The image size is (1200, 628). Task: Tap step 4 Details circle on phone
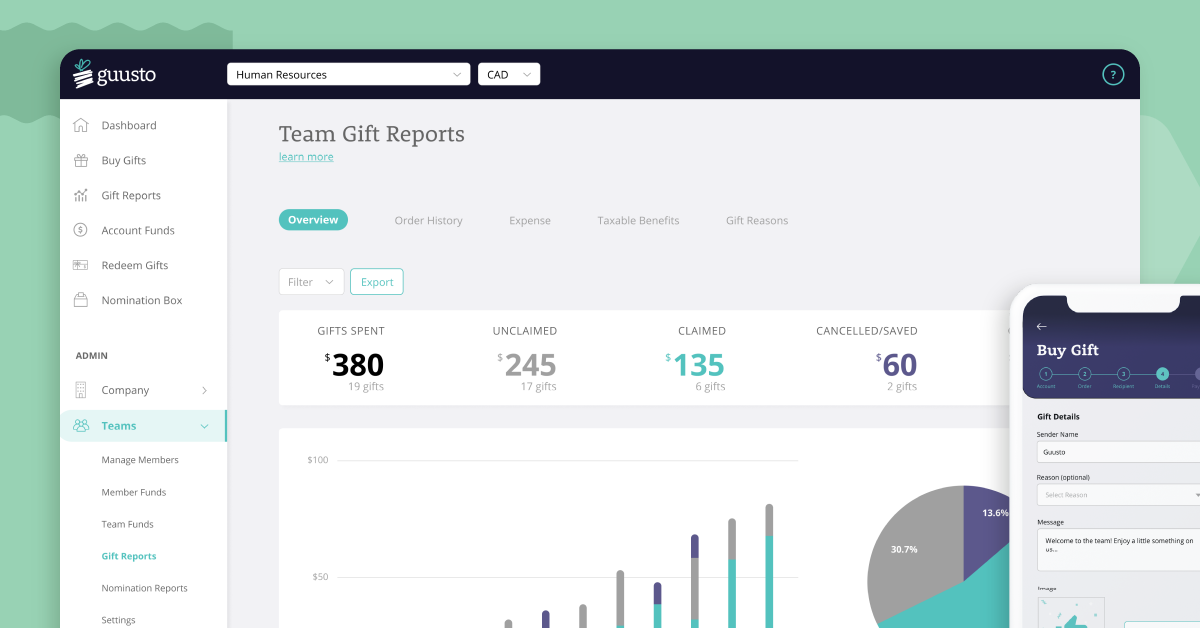pos(1162,374)
